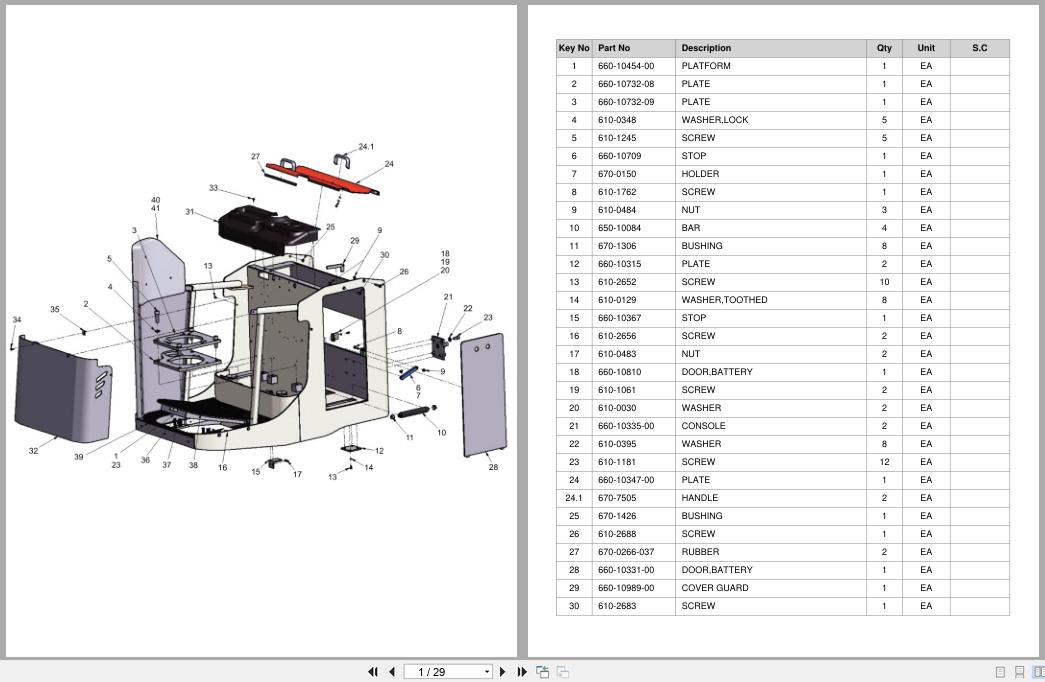This screenshot has width=1045, height=682.
Task: Click the previous view navigation icon
Action: tap(542, 672)
